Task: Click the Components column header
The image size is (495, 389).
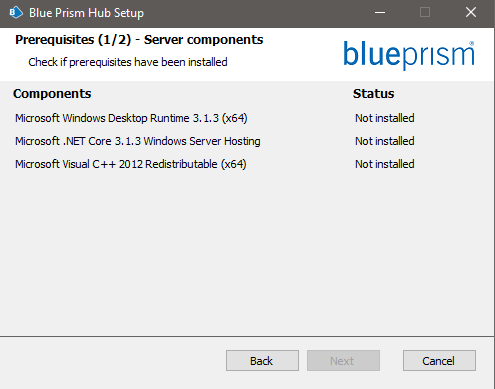Action: (52, 94)
